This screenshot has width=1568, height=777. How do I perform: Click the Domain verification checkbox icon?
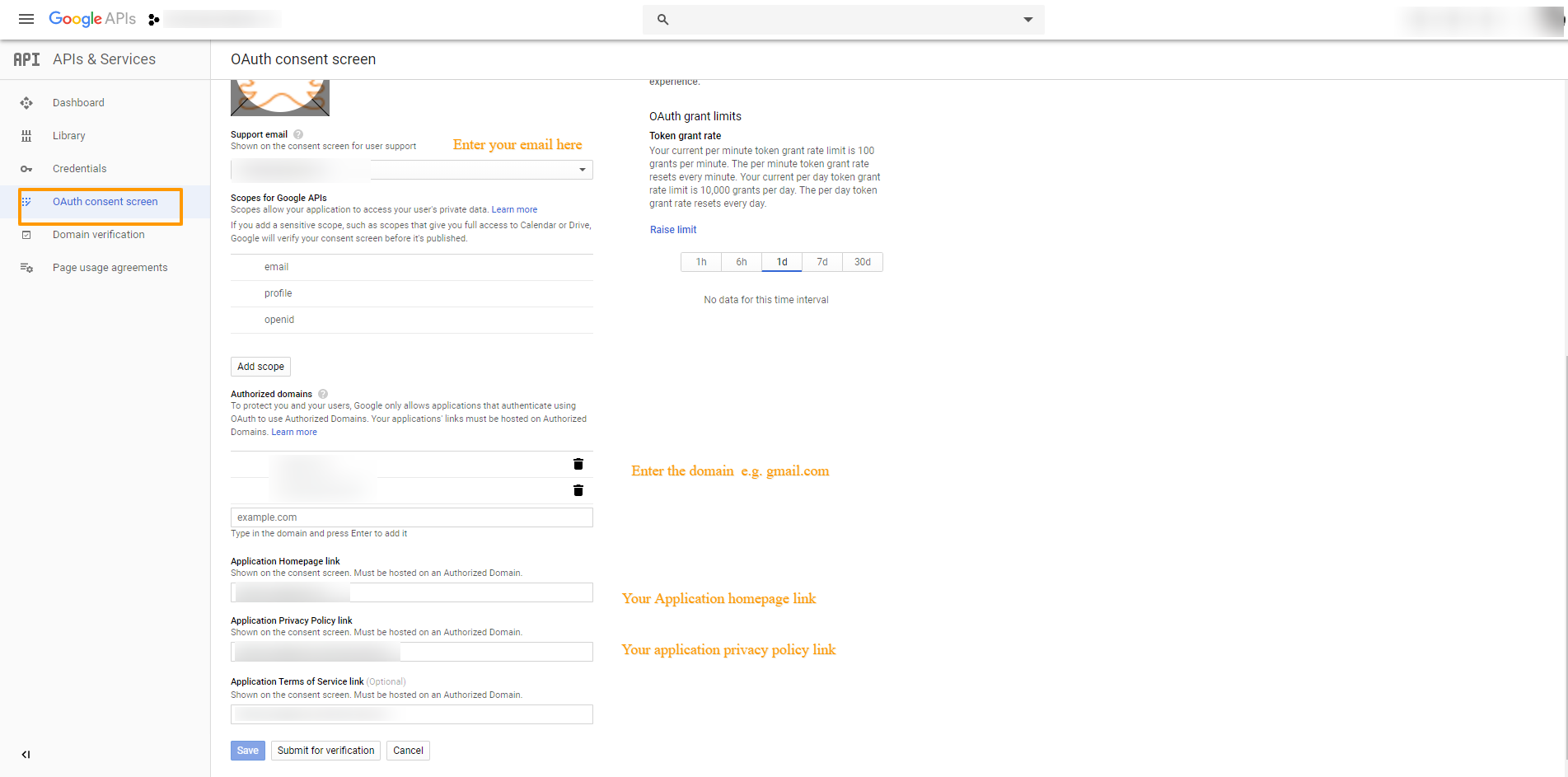click(x=26, y=235)
